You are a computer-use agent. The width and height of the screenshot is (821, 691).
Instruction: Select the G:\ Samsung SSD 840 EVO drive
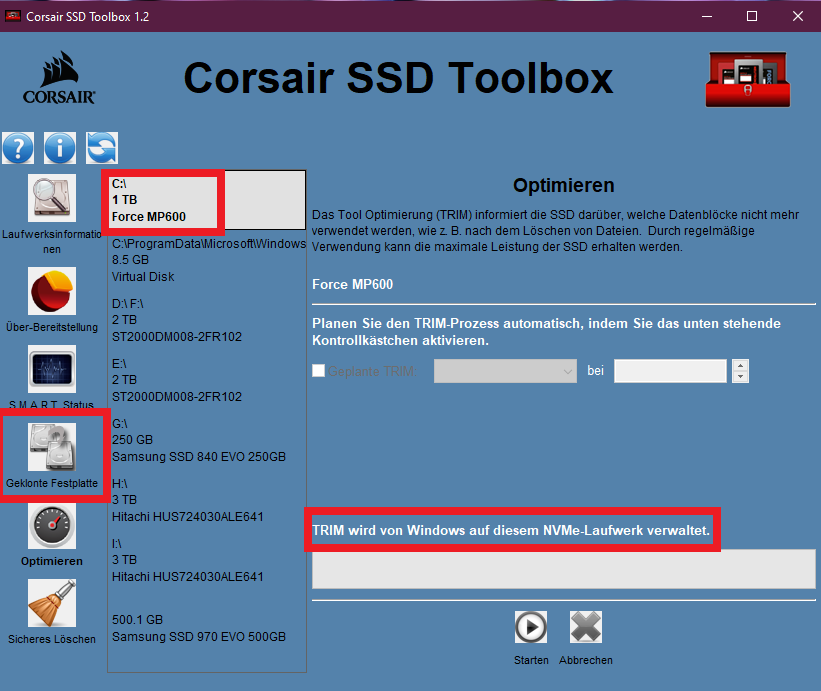207,440
